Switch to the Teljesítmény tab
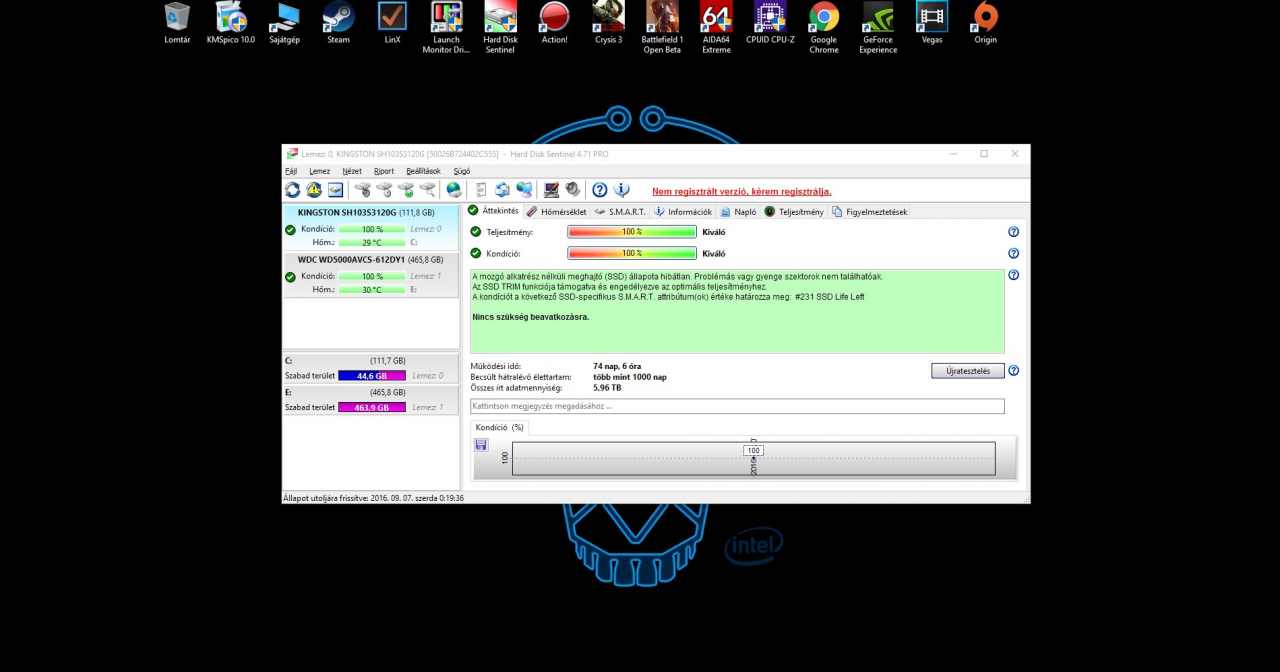 coord(795,212)
